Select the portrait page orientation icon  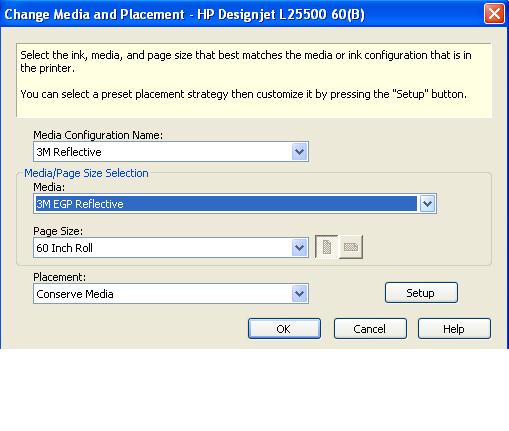[327, 247]
